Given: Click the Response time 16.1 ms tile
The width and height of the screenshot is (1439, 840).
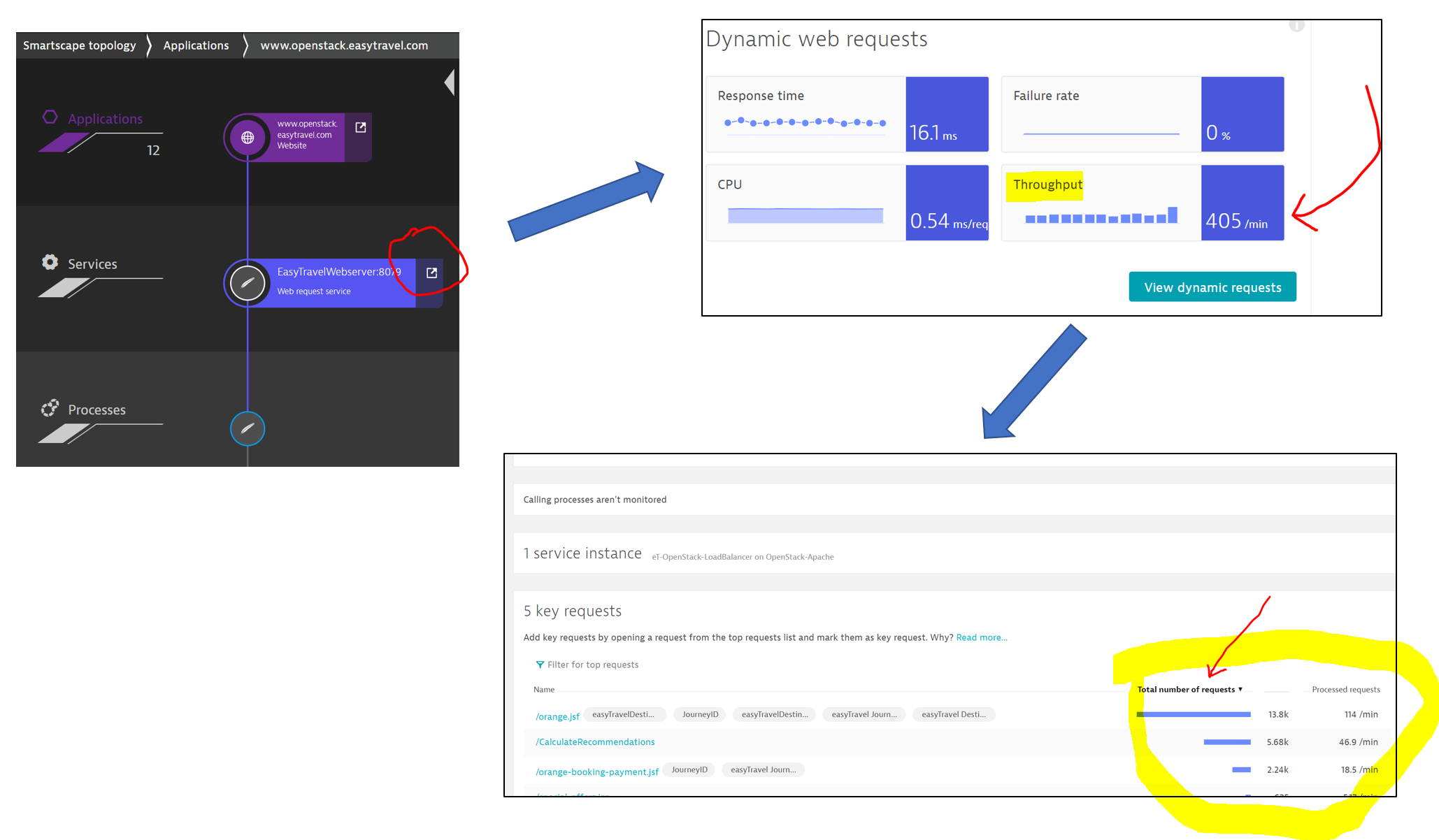Looking at the screenshot, I should (x=847, y=114).
